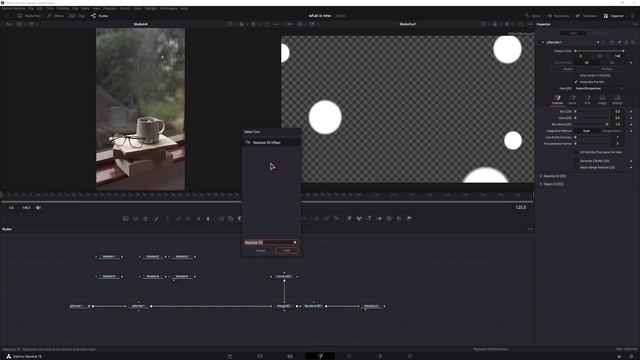Viewport: 640px width, 360px height.
Task: Open the Image tab in Inspector
Action: [x=602, y=100]
